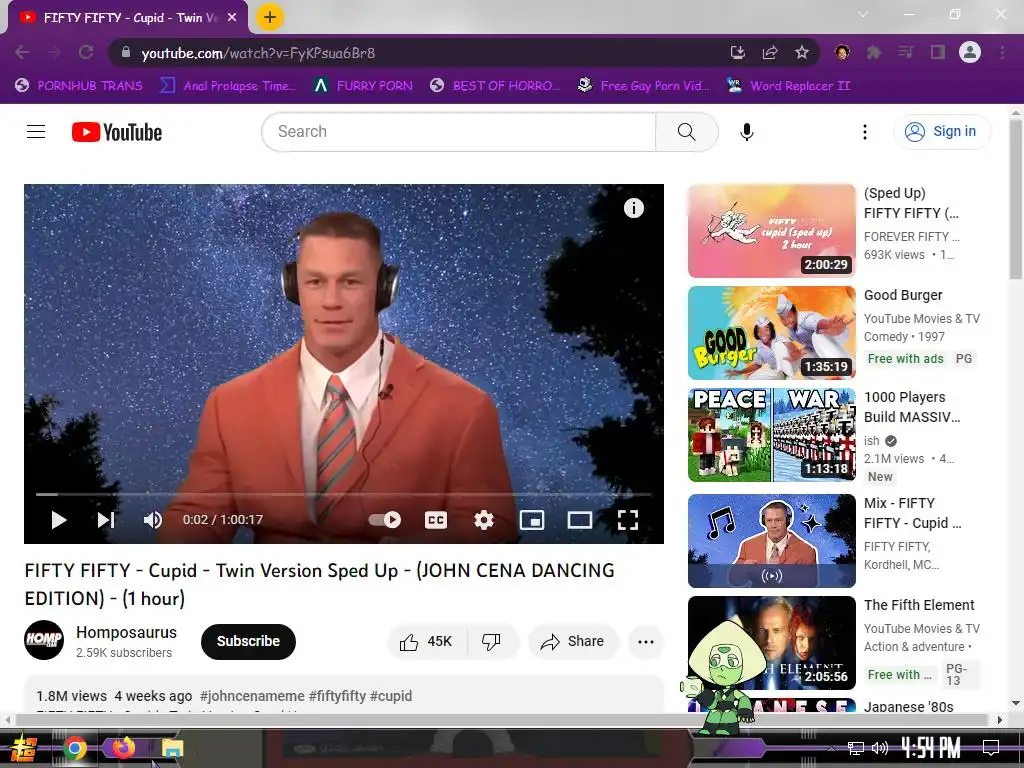Open YouTube settings three-dot menu
The image size is (1024, 768).
coord(865,132)
